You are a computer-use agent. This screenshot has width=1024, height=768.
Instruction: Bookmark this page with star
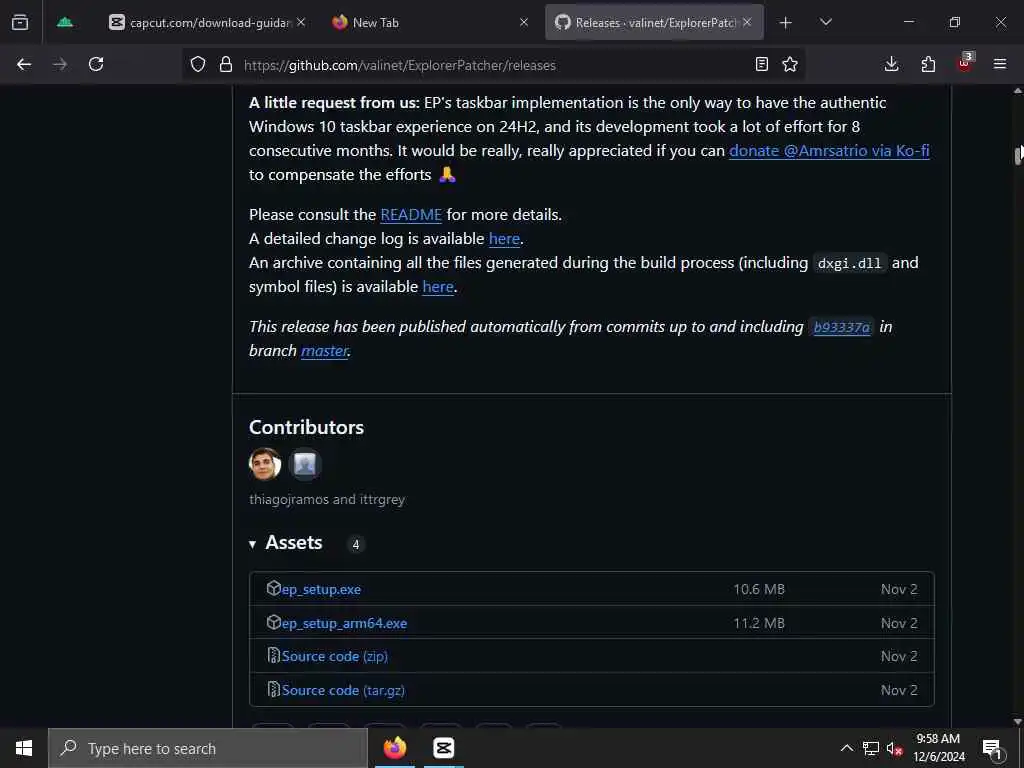pos(790,64)
